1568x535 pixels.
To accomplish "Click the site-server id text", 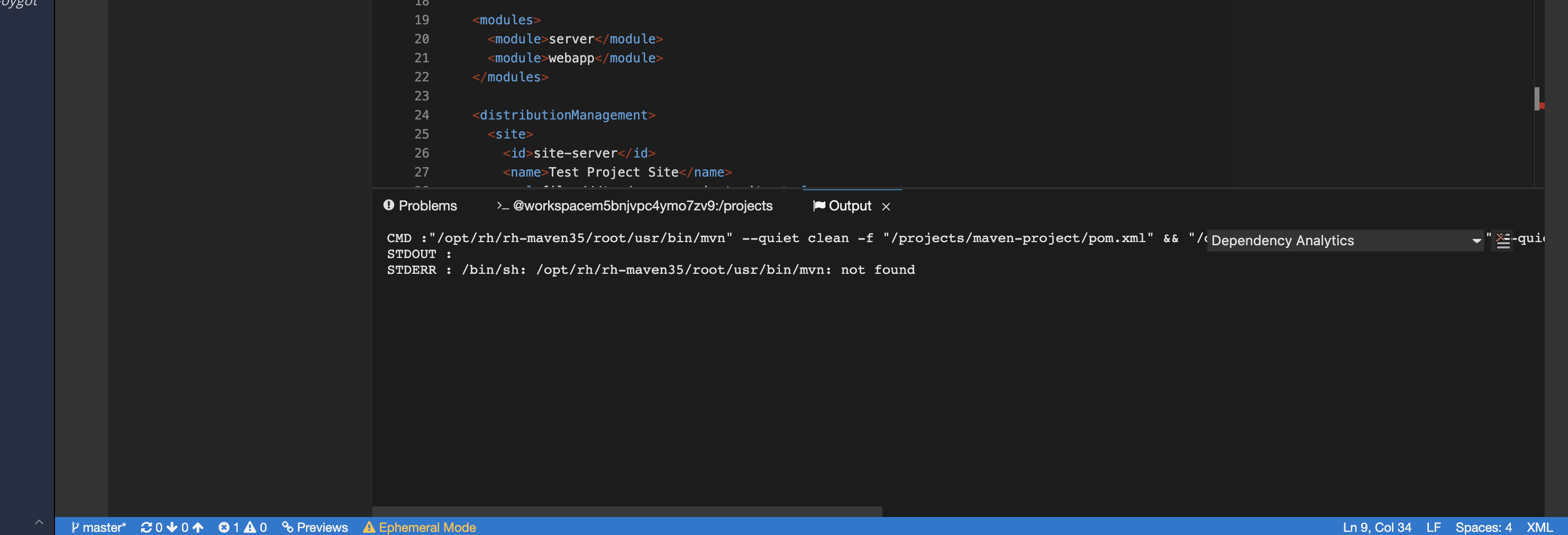I will [575, 153].
